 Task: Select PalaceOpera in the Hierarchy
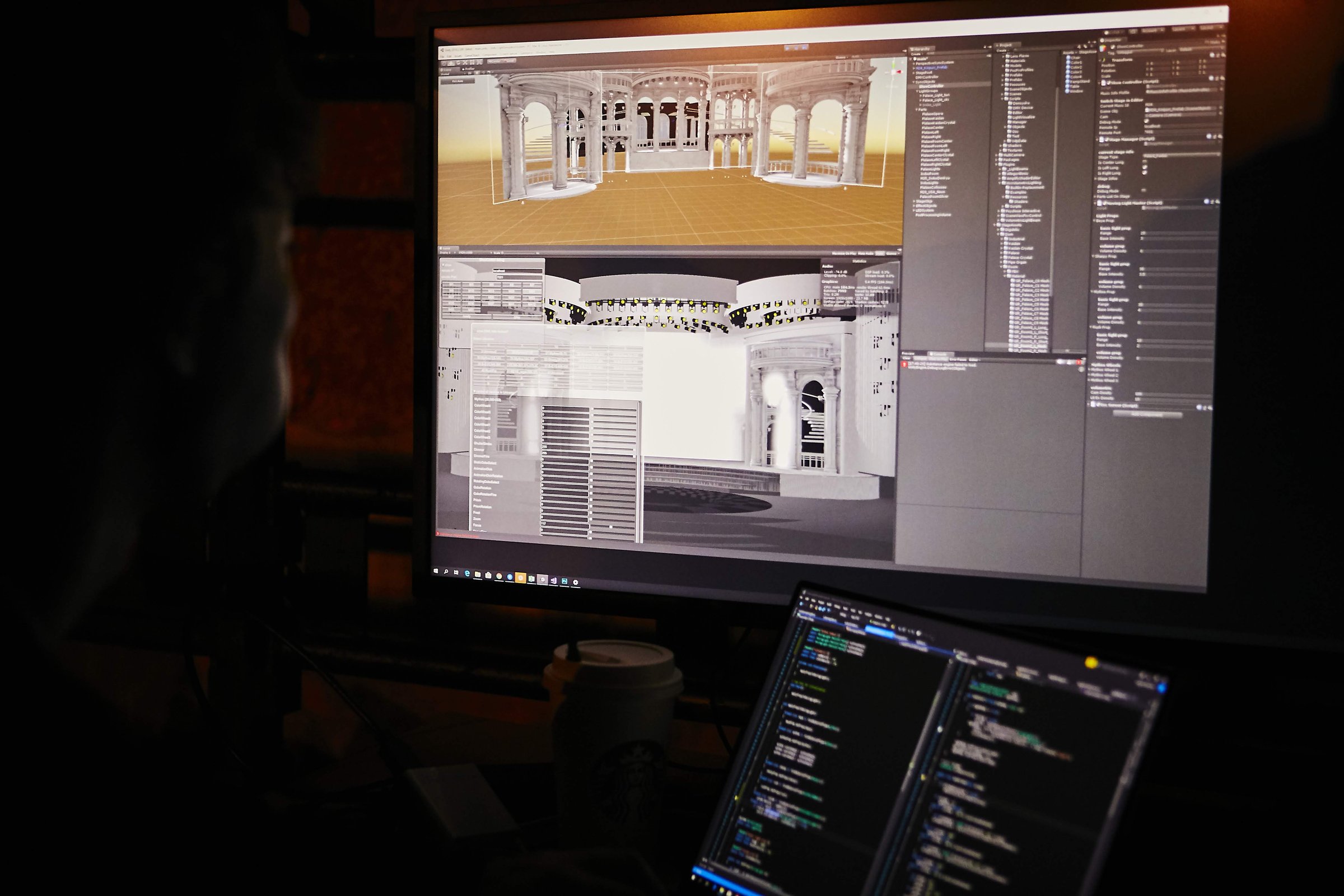click(932, 114)
